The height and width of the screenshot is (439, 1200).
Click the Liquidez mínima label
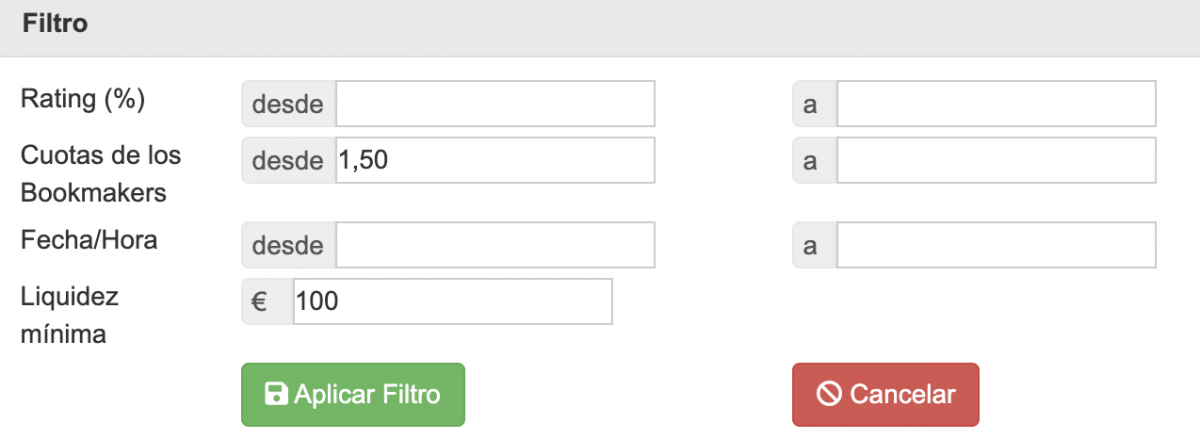pyautogui.click(x=70, y=315)
